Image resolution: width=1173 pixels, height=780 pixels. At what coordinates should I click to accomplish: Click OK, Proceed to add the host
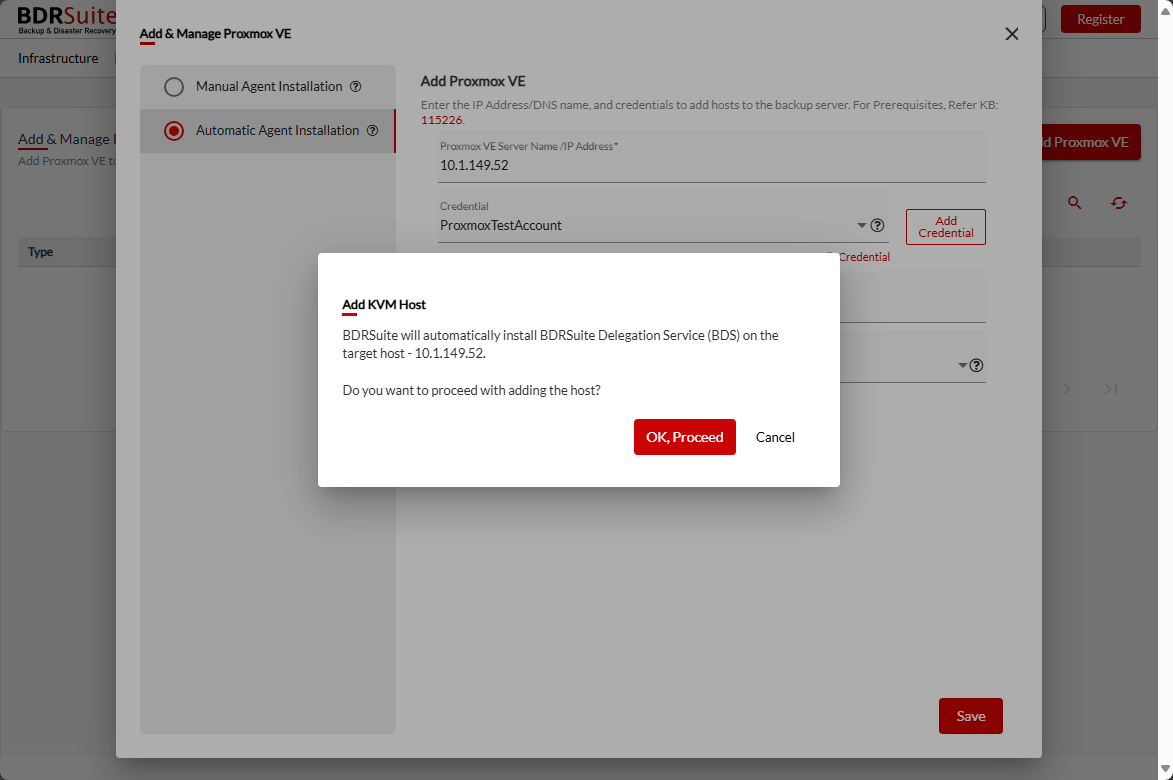pos(684,437)
